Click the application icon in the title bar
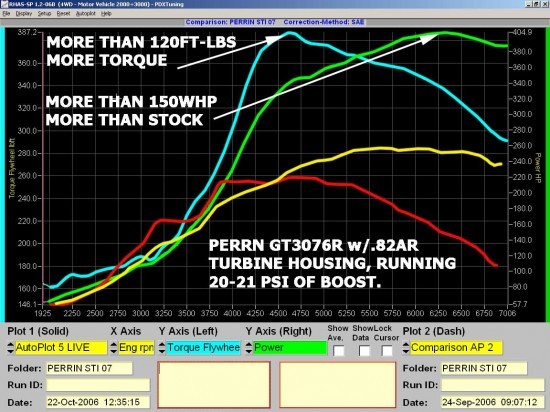550x412 pixels. pyautogui.click(x=4, y=4)
